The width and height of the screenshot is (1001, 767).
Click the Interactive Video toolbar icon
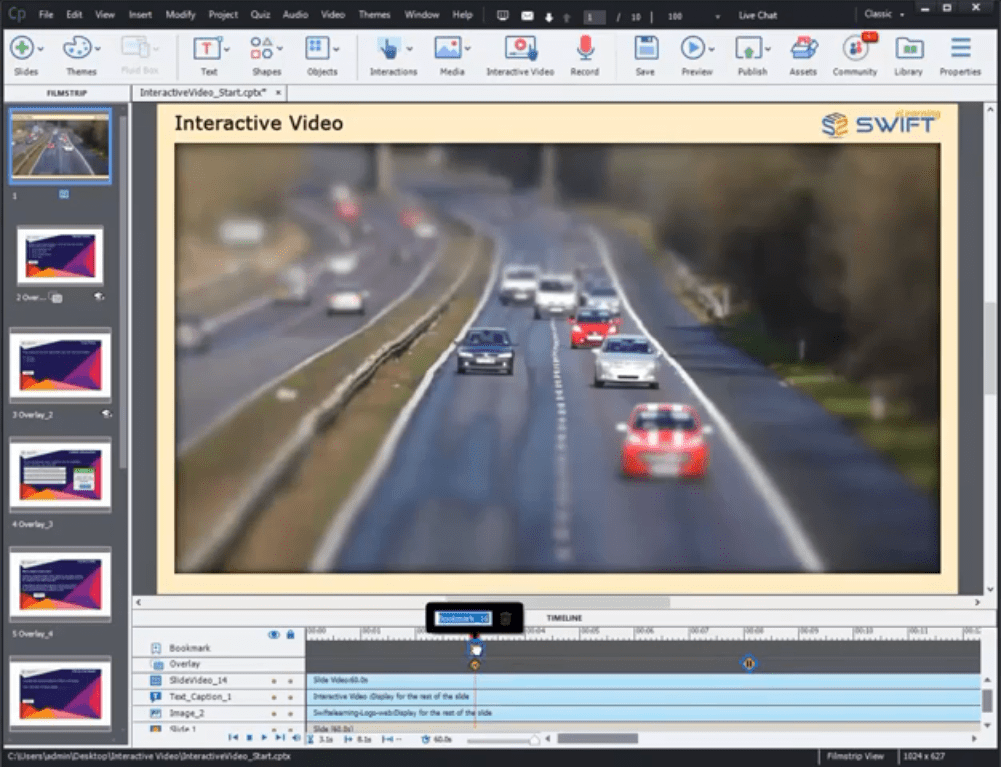(519, 48)
